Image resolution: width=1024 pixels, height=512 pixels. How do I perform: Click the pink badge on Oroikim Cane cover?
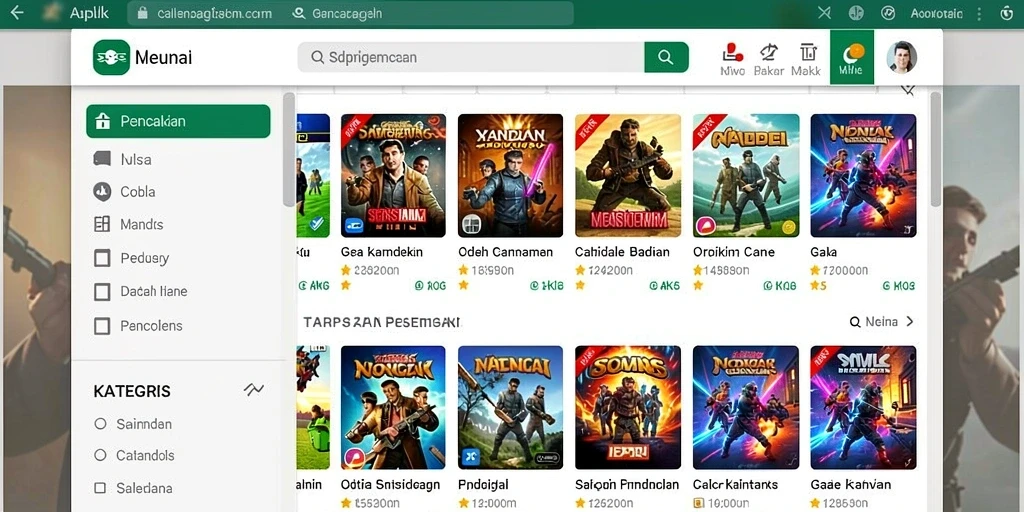(x=707, y=225)
